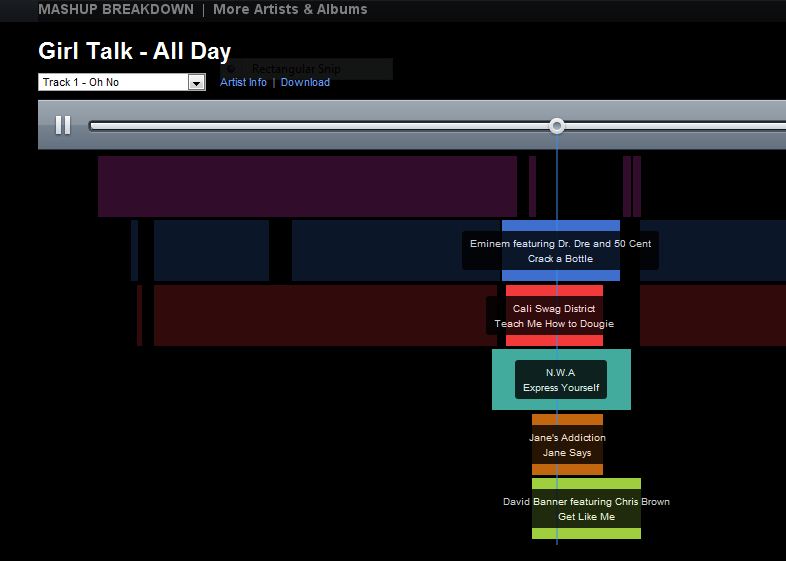Image resolution: width=786 pixels, height=561 pixels.
Task: Click the dark blue segment right of Eminem
Action: point(712,250)
